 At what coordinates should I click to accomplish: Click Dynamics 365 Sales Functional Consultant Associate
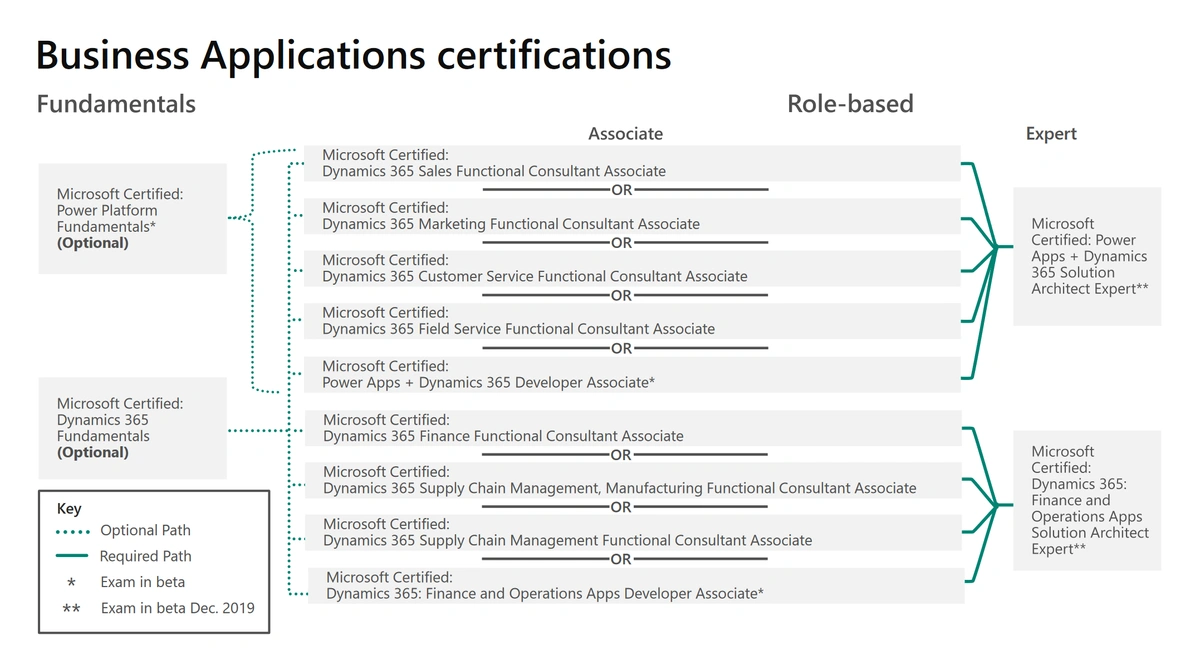tap(632, 163)
